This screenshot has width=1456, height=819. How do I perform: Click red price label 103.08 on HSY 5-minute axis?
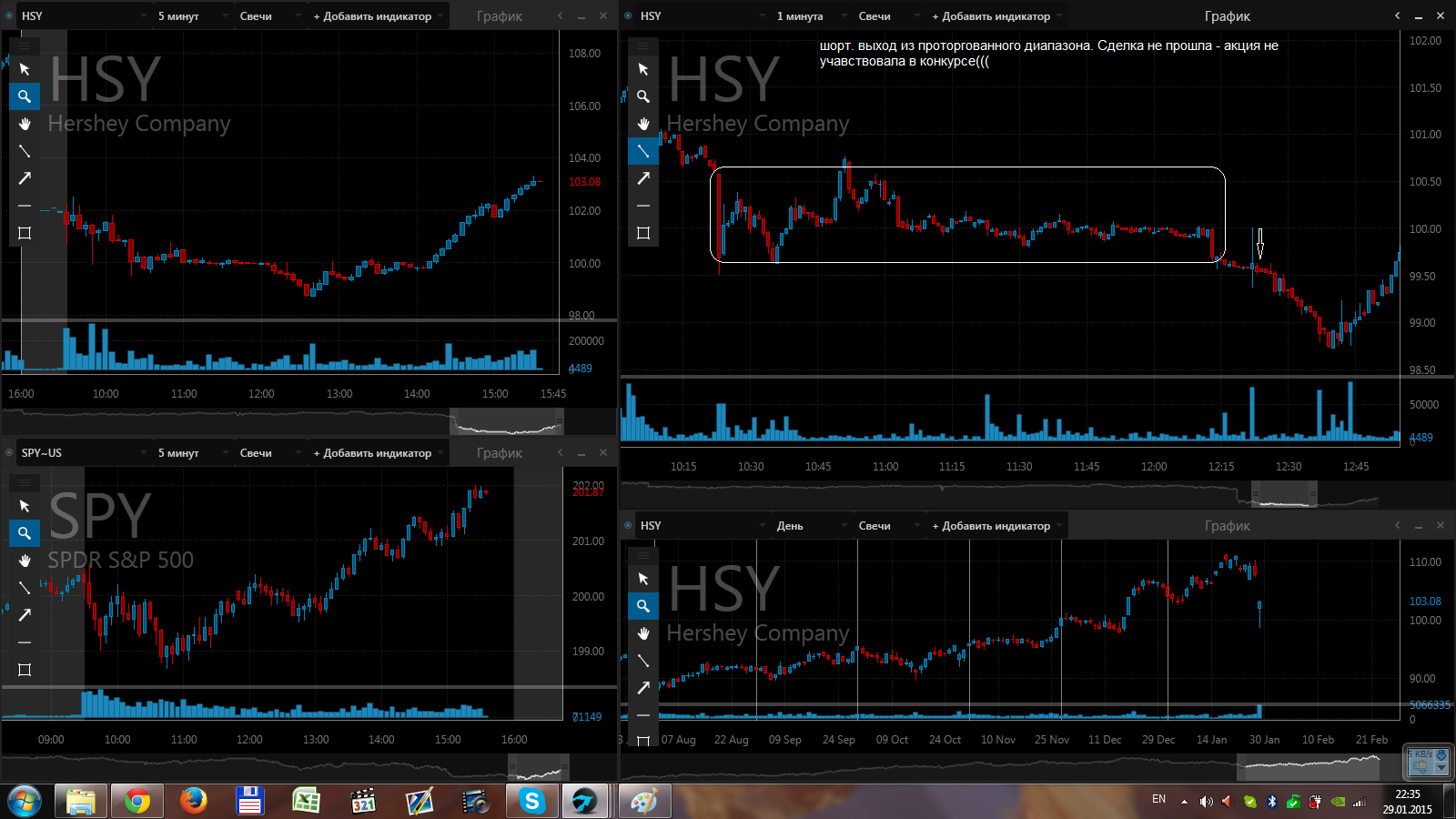pos(585,182)
